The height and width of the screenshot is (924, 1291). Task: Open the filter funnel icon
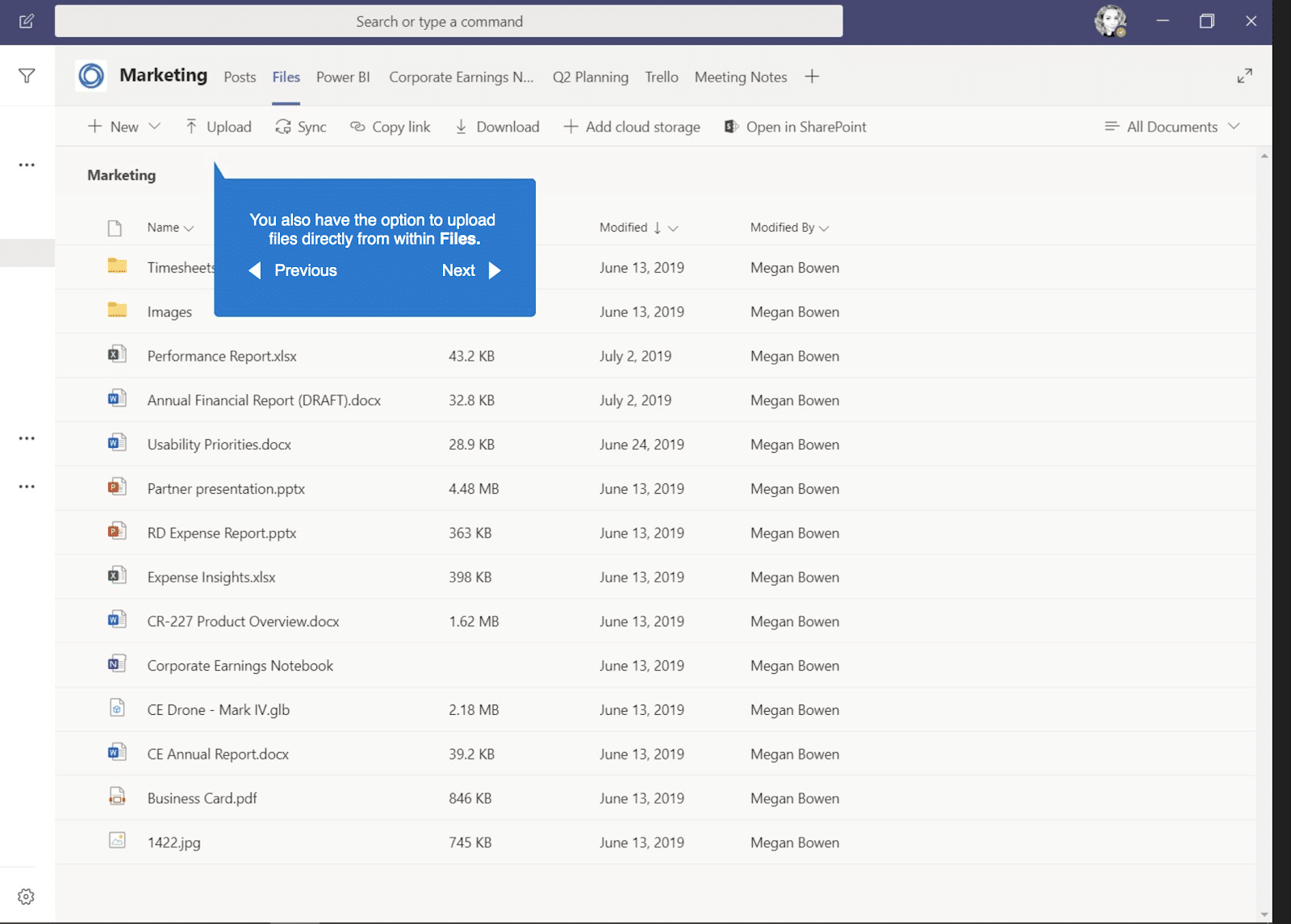[x=27, y=76]
